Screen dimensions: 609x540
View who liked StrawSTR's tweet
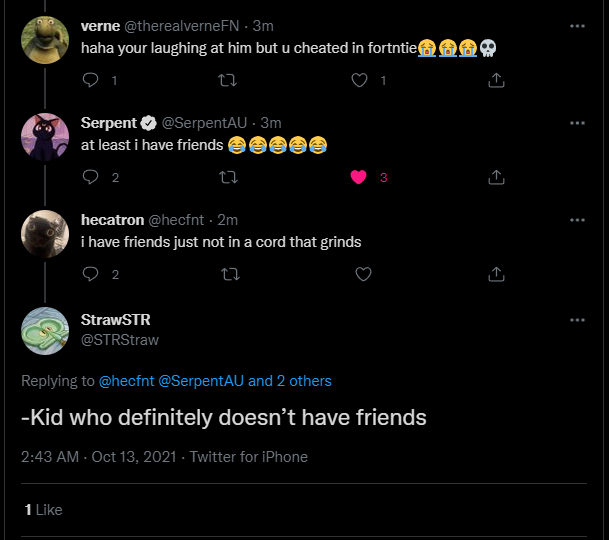[x=43, y=509]
